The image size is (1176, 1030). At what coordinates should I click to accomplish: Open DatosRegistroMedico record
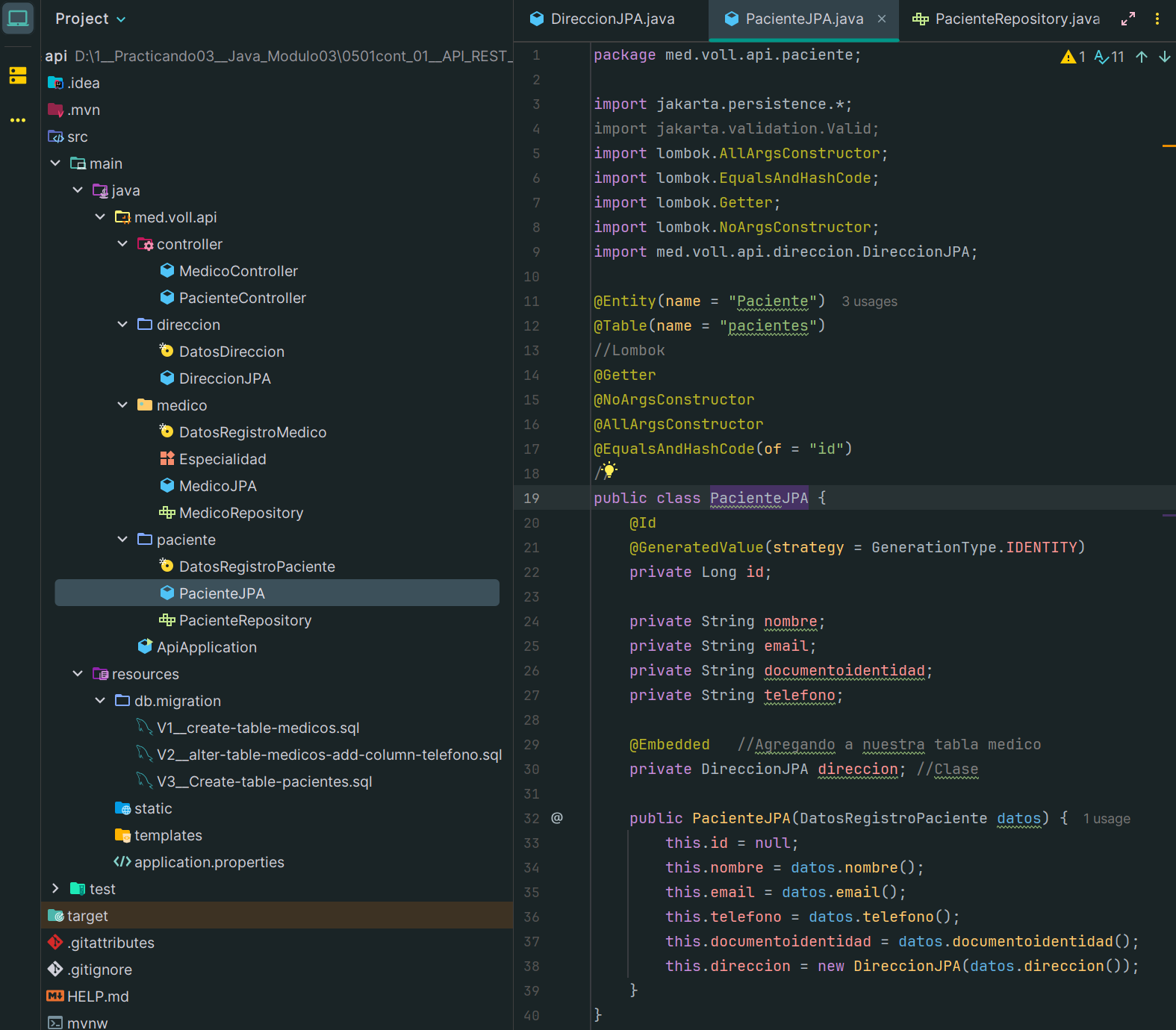coord(243,432)
